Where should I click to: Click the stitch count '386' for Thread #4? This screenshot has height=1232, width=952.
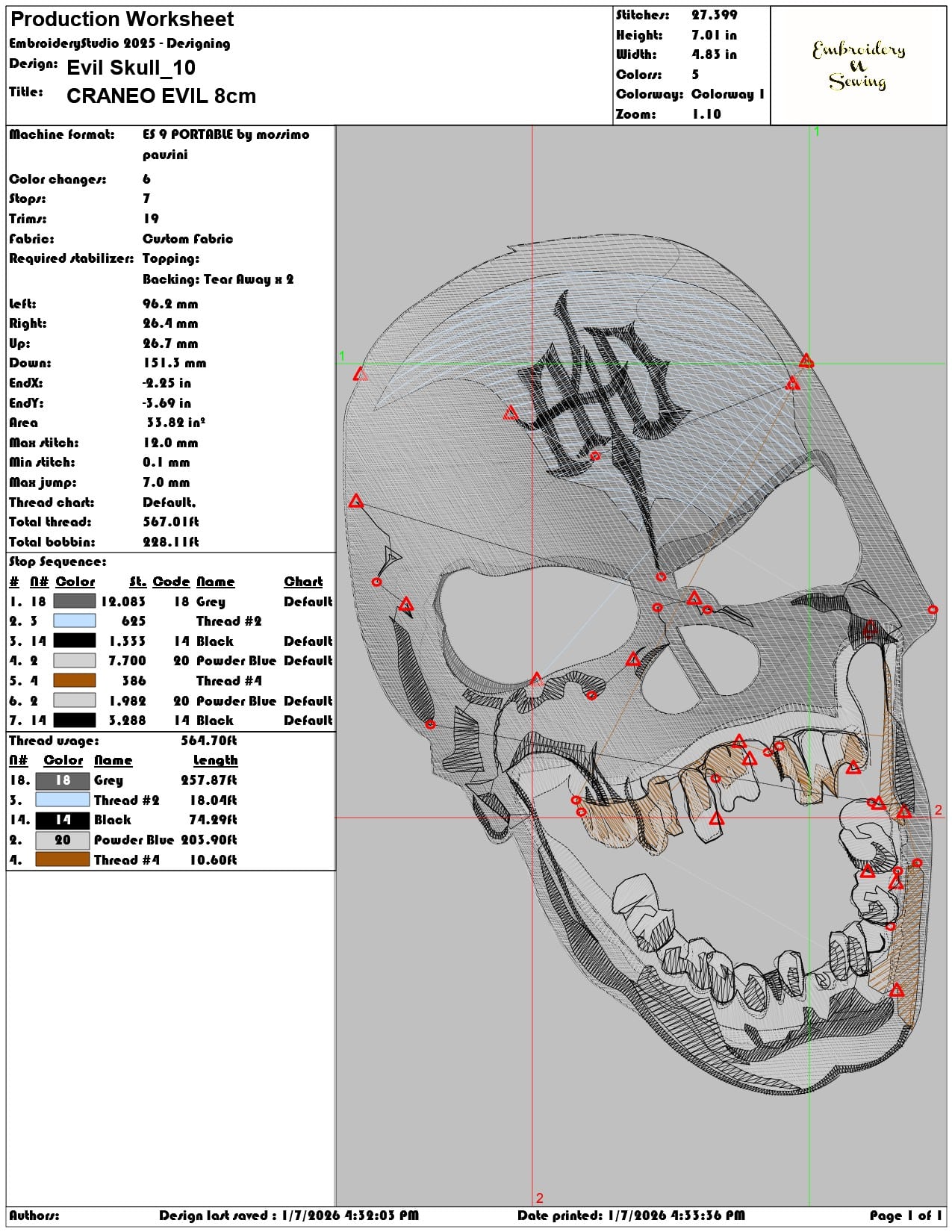[134, 680]
